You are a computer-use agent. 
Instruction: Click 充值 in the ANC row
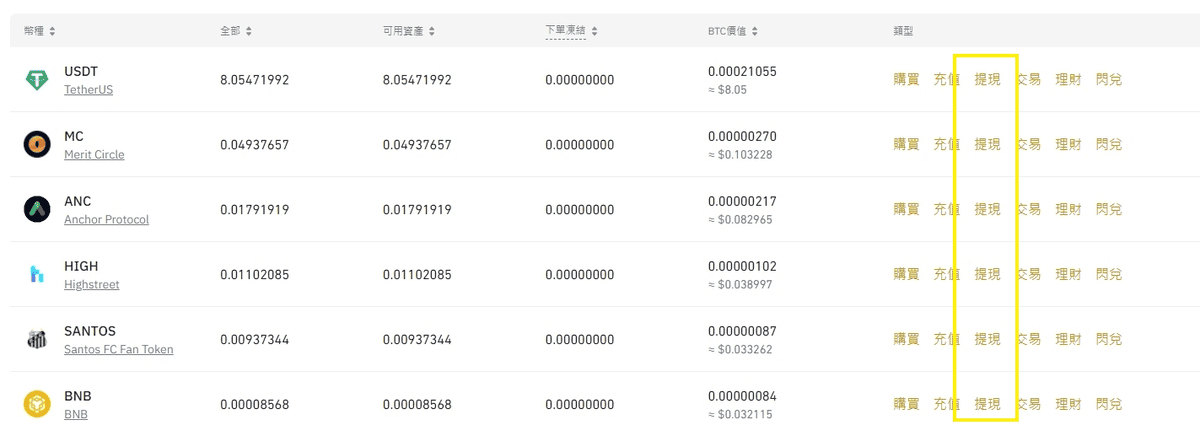click(946, 210)
